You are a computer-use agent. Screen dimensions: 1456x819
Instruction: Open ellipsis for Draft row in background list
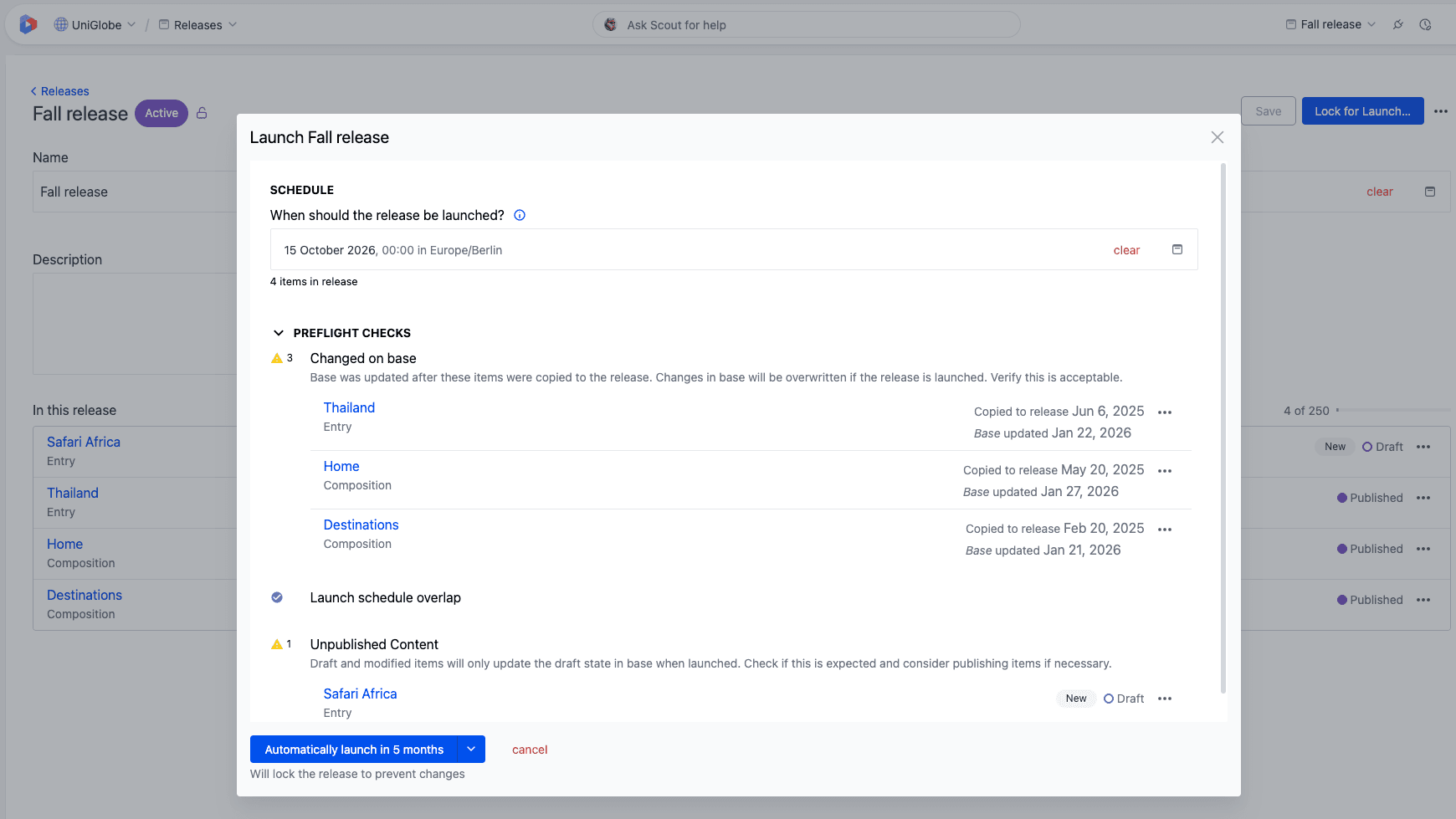[1423, 447]
